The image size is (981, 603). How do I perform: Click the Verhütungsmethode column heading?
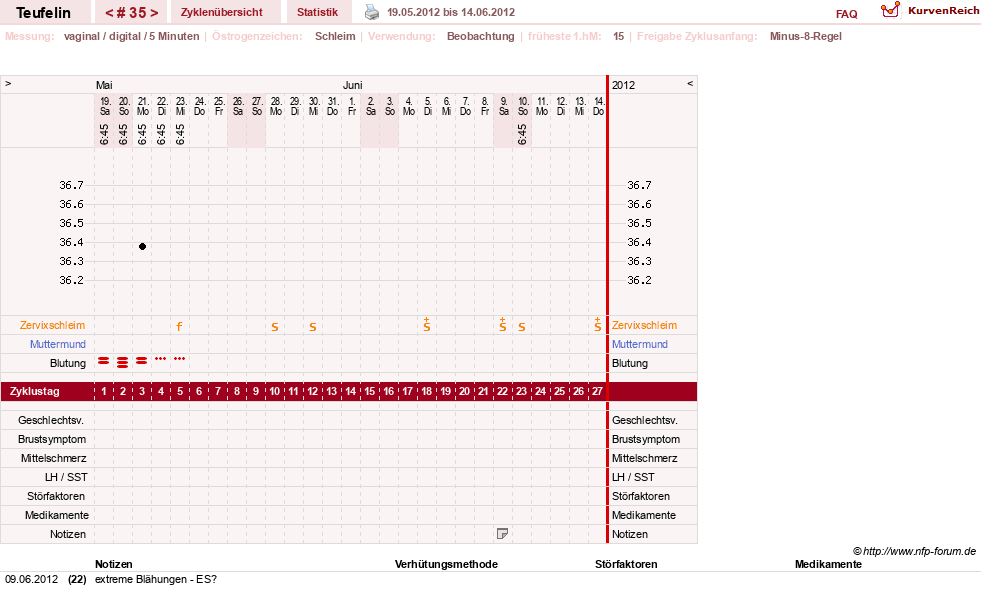pos(446,564)
